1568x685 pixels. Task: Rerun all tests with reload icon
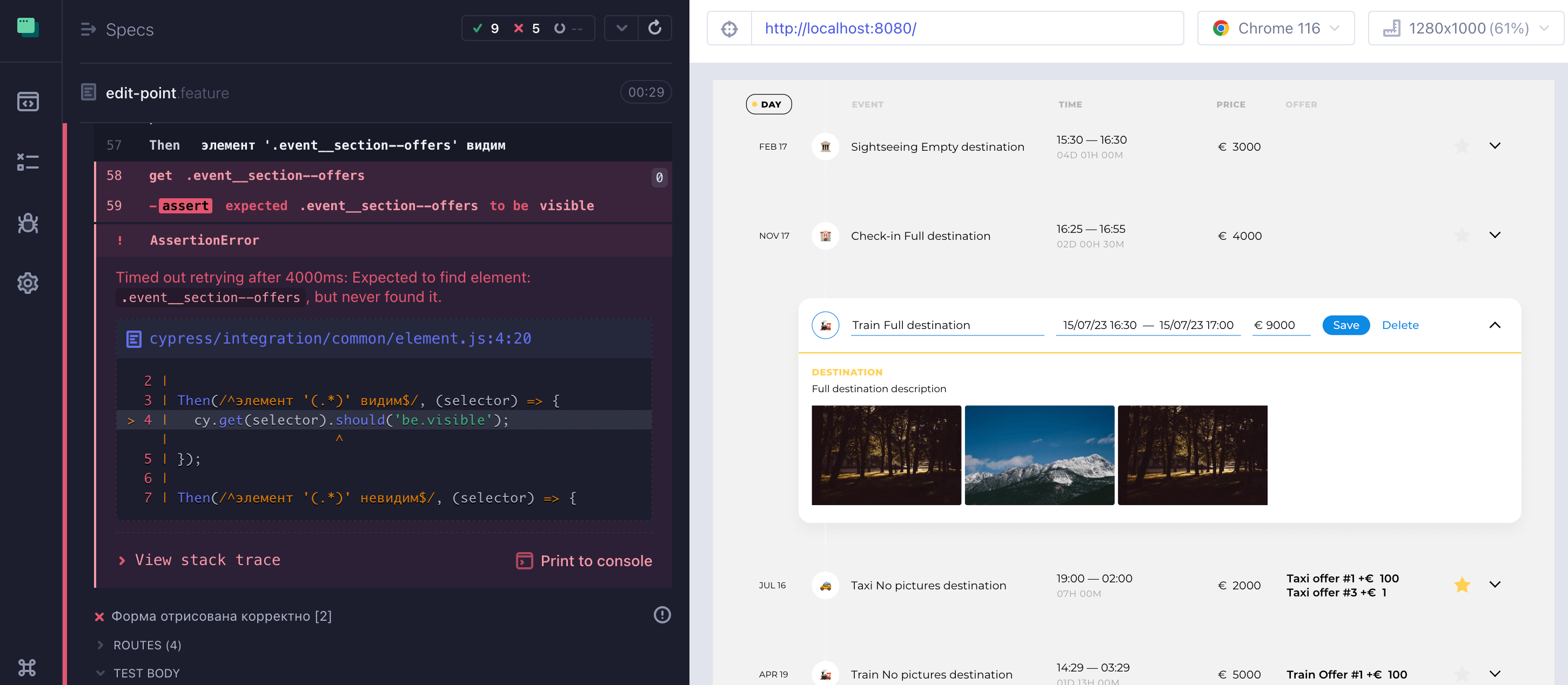pyautogui.click(x=654, y=28)
